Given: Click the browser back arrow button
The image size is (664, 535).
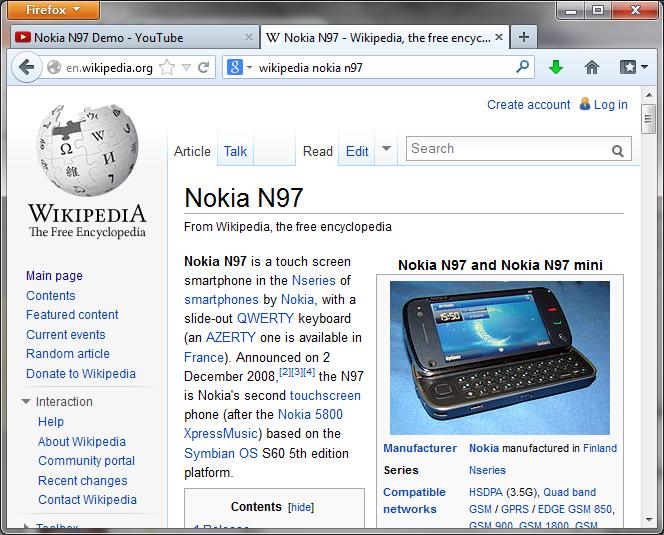Looking at the screenshot, I should (x=27, y=67).
